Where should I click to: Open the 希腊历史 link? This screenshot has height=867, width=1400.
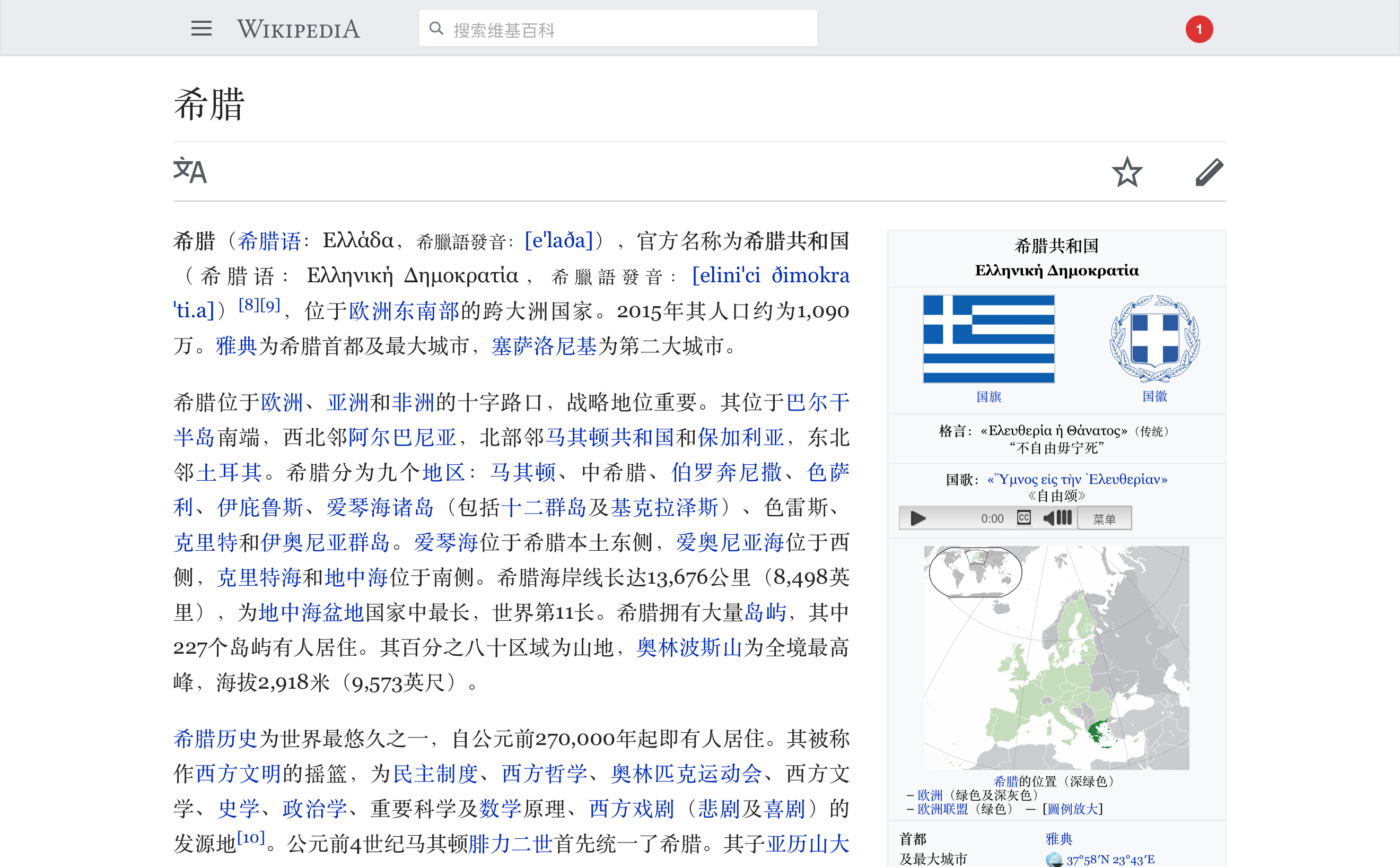(x=215, y=739)
